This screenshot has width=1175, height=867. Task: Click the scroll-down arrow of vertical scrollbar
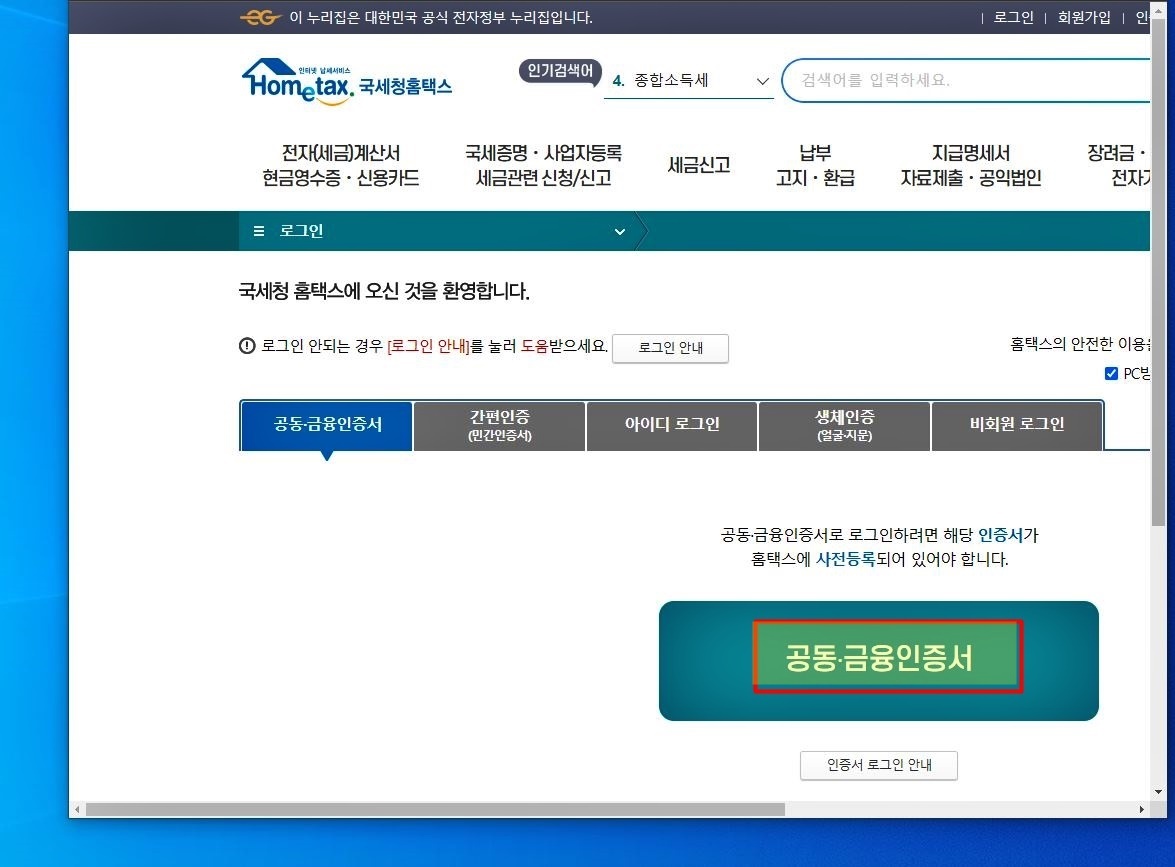click(1159, 792)
